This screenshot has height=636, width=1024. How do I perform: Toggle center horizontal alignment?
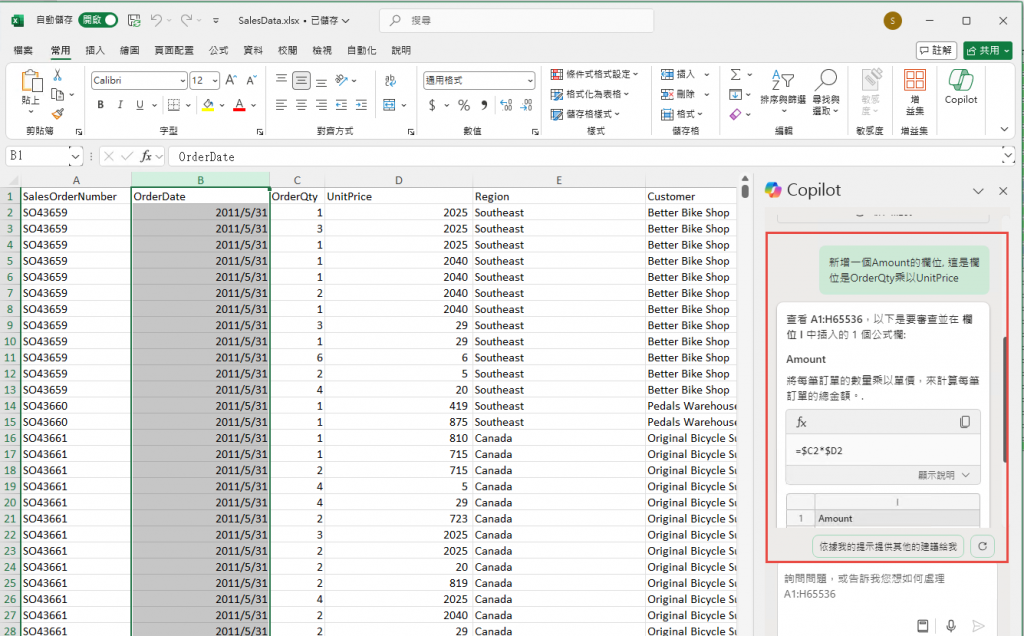[x=301, y=104]
